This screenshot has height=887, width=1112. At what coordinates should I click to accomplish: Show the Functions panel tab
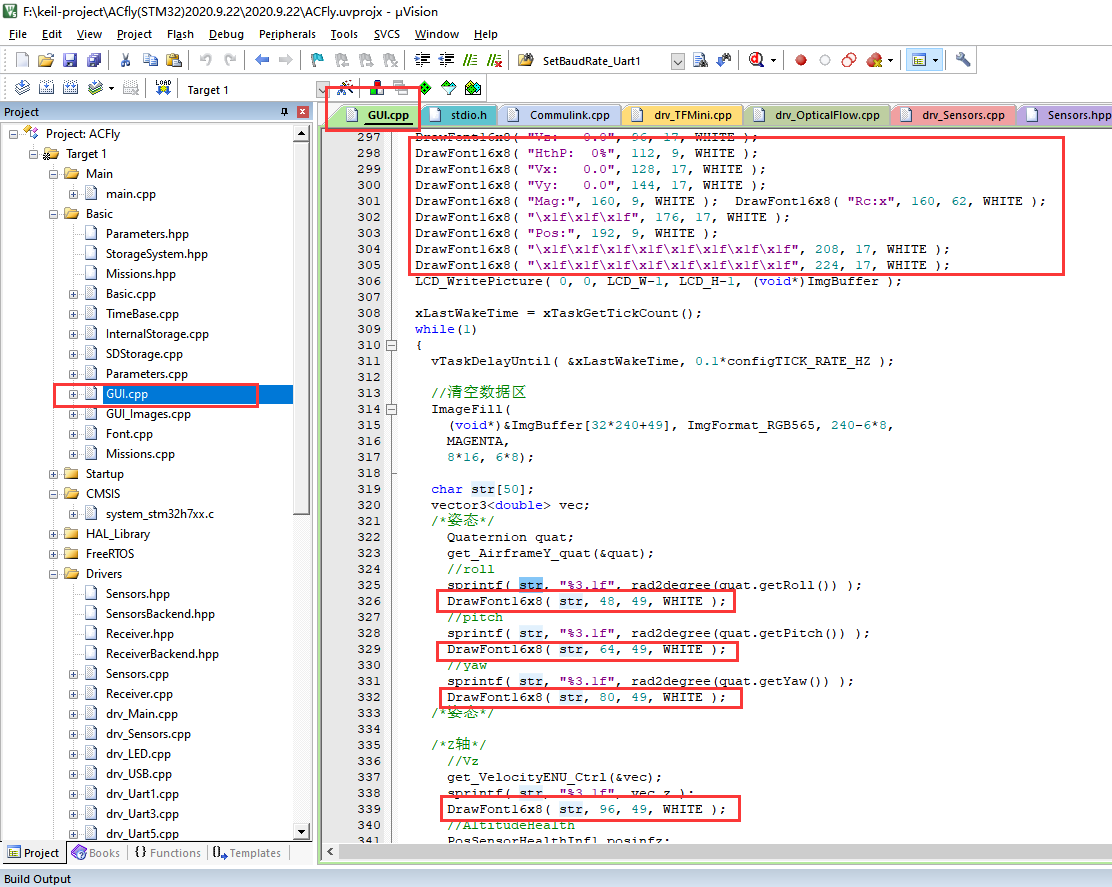coord(167,853)
